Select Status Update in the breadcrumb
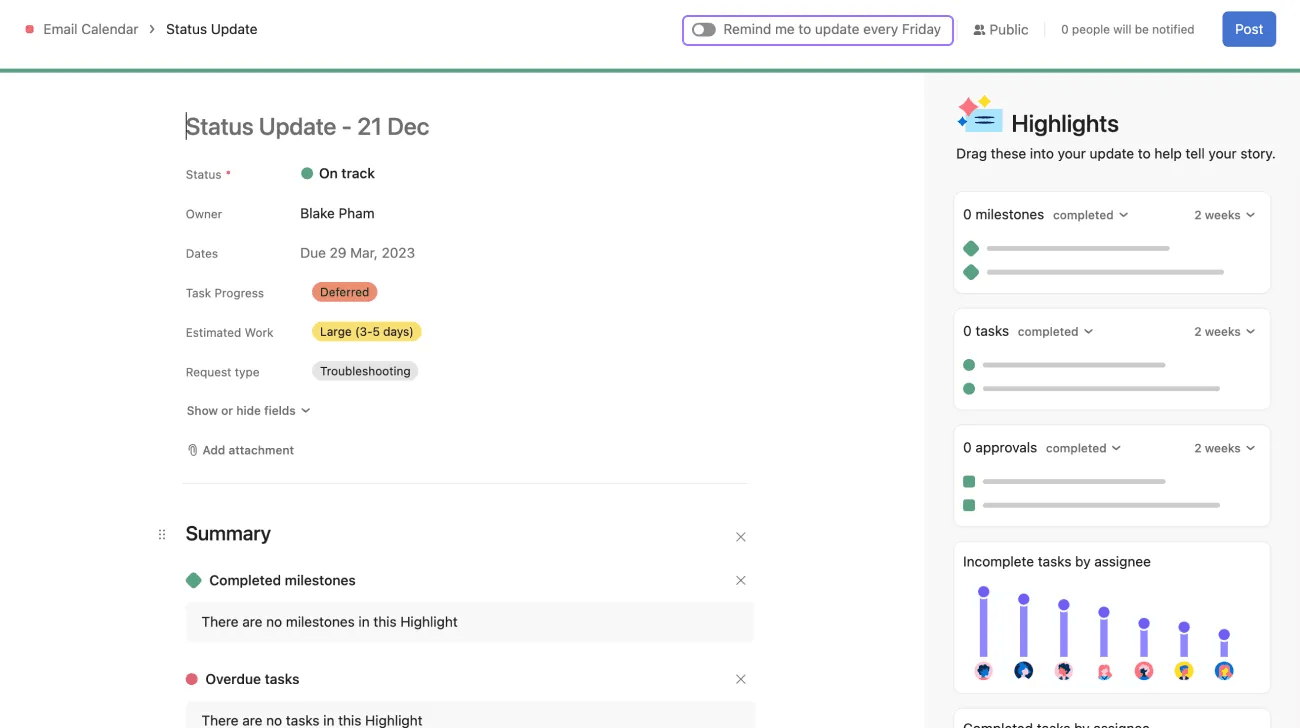The image size is (1300, 728). (211, 29)
